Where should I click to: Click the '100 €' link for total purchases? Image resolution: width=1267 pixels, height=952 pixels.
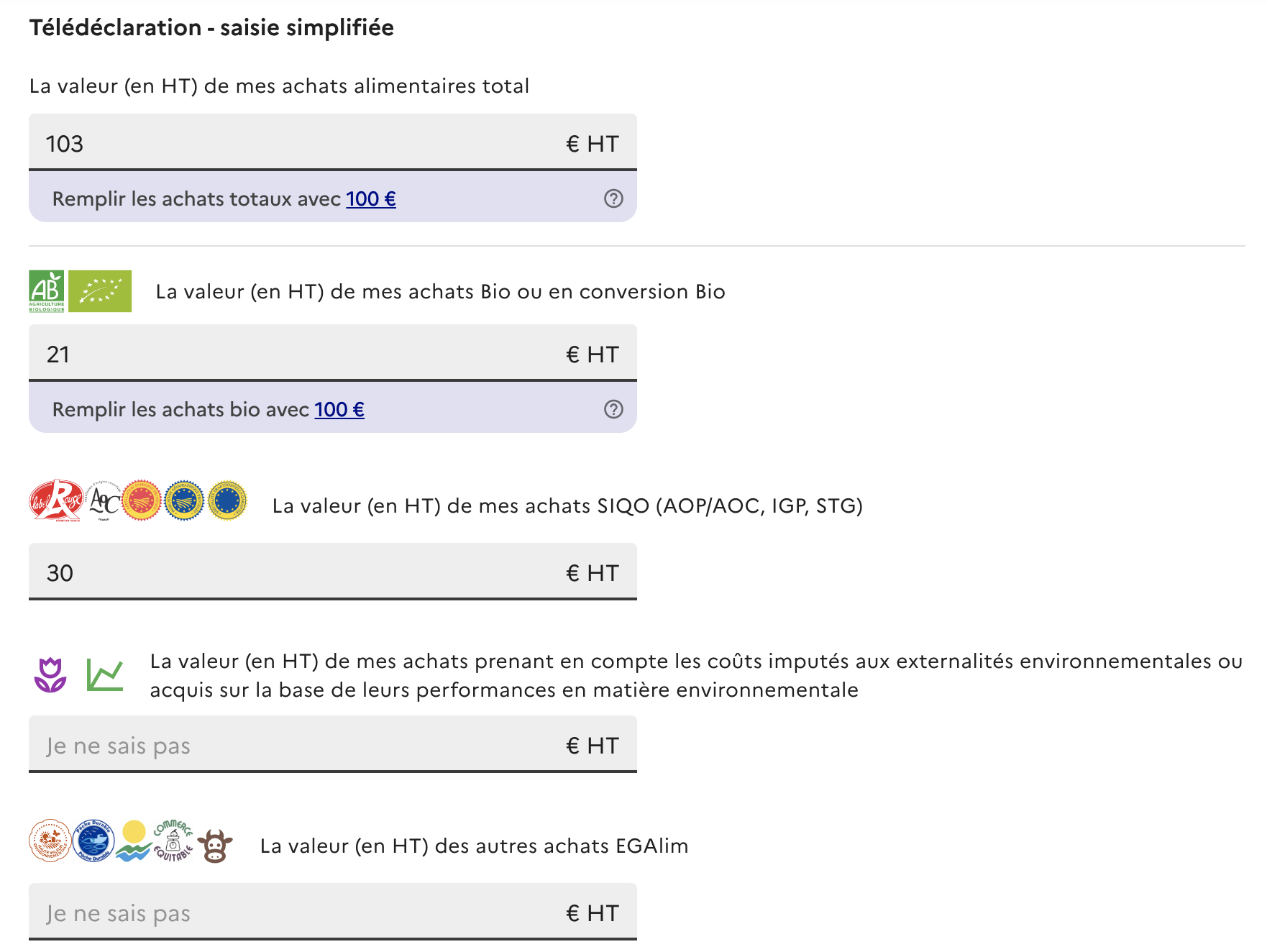pyautogui.click(x=371, y=198)
